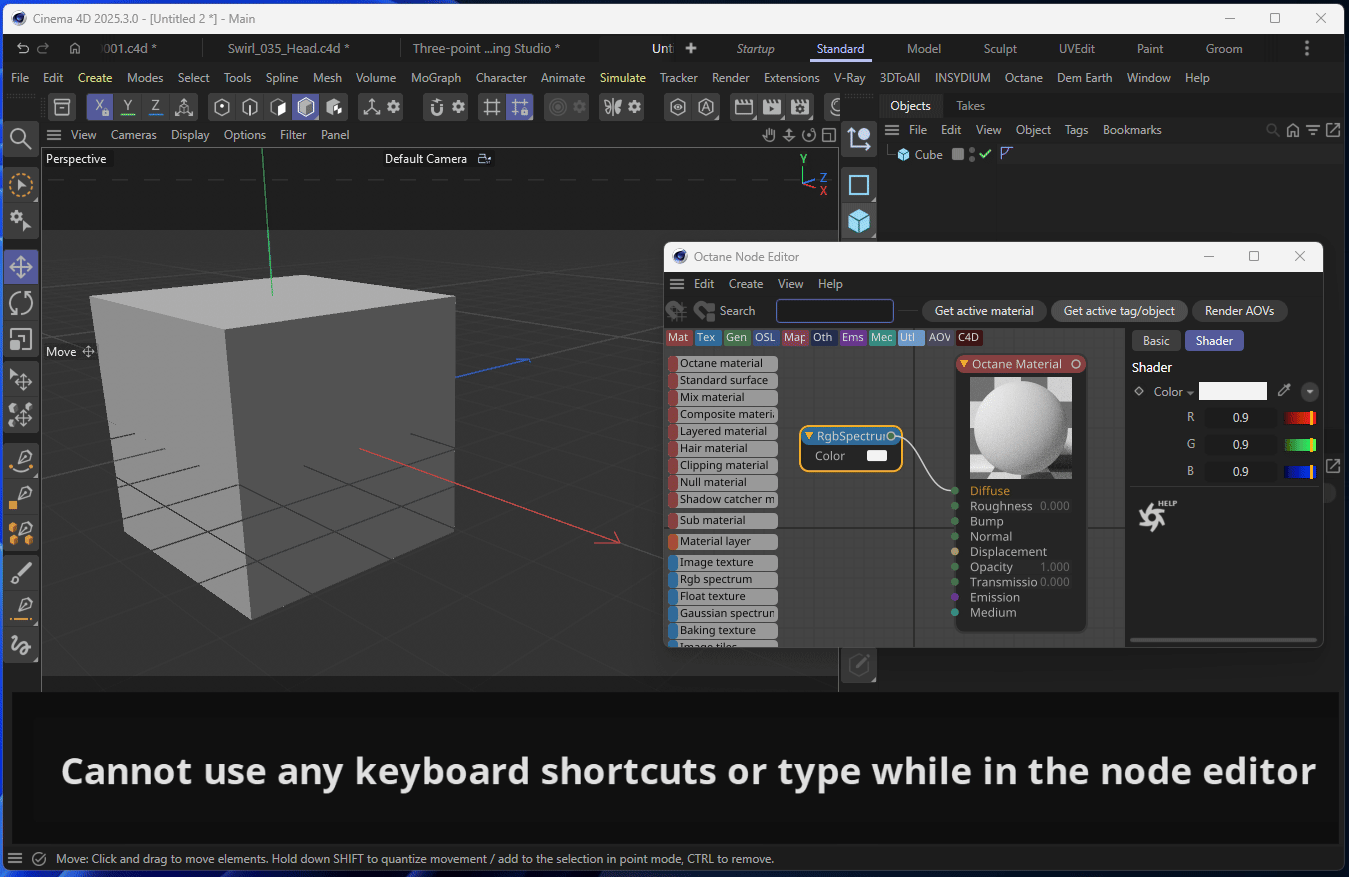The width and height of the screenshot is (1349, 877).
Task: Click the squiggle sketch tool icon
Action: (x=21, y=645)
